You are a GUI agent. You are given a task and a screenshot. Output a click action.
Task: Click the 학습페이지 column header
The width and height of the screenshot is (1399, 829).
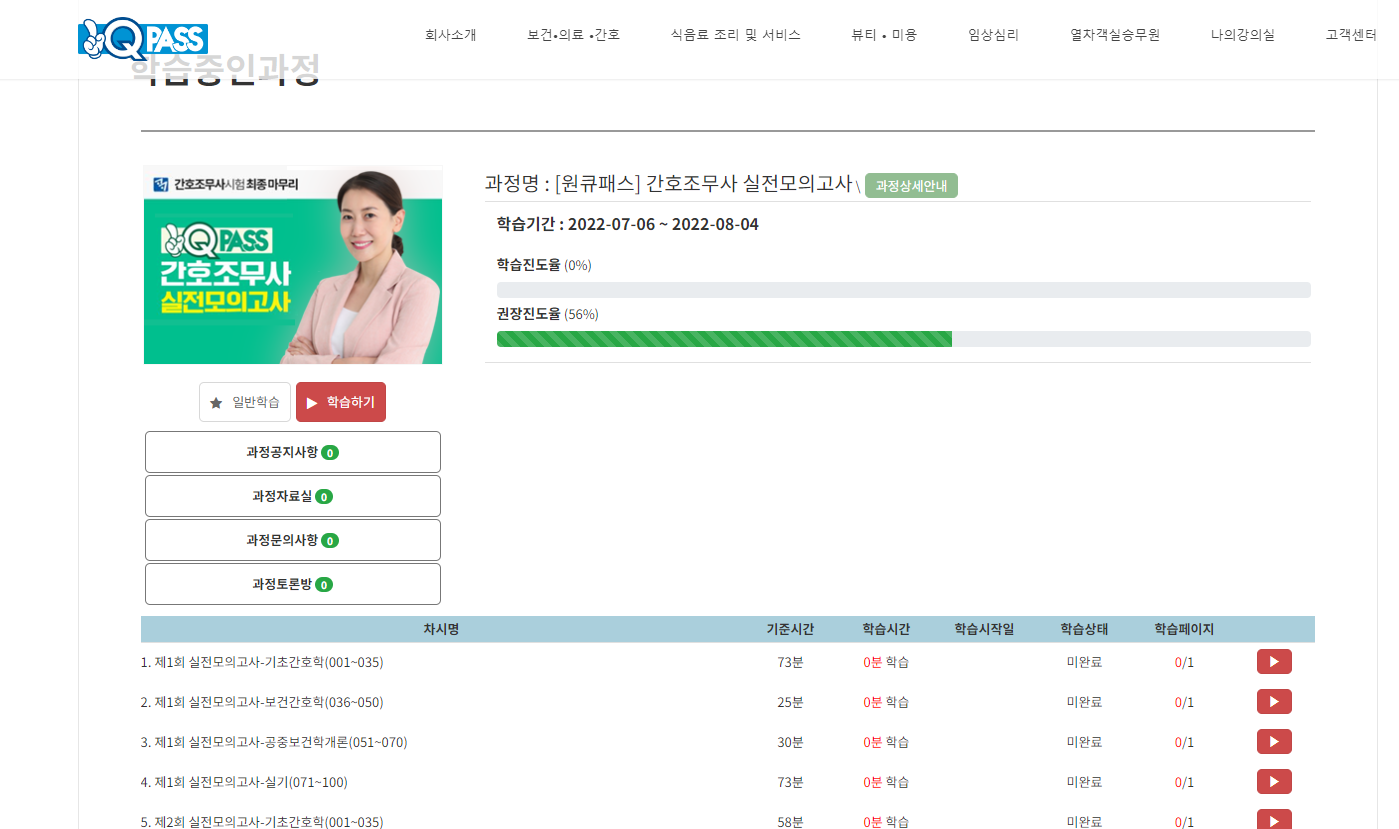(1184, 629)
